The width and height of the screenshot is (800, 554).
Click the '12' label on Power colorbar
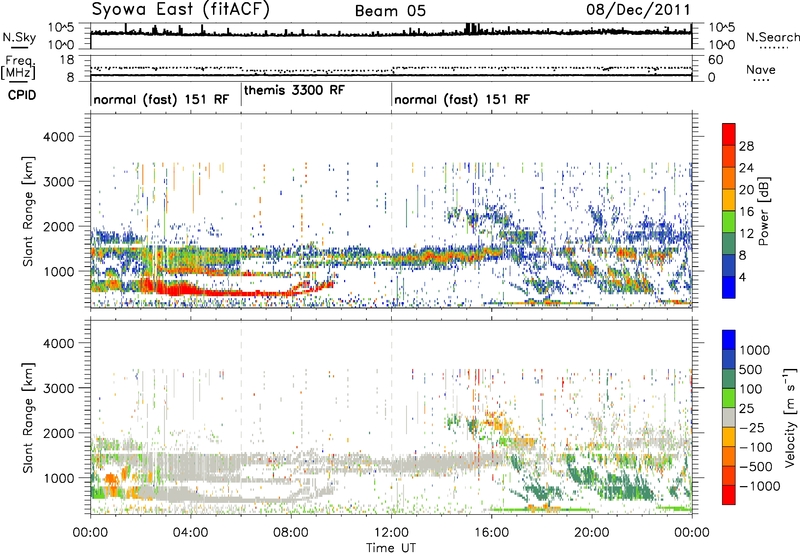tap(746, 234)
